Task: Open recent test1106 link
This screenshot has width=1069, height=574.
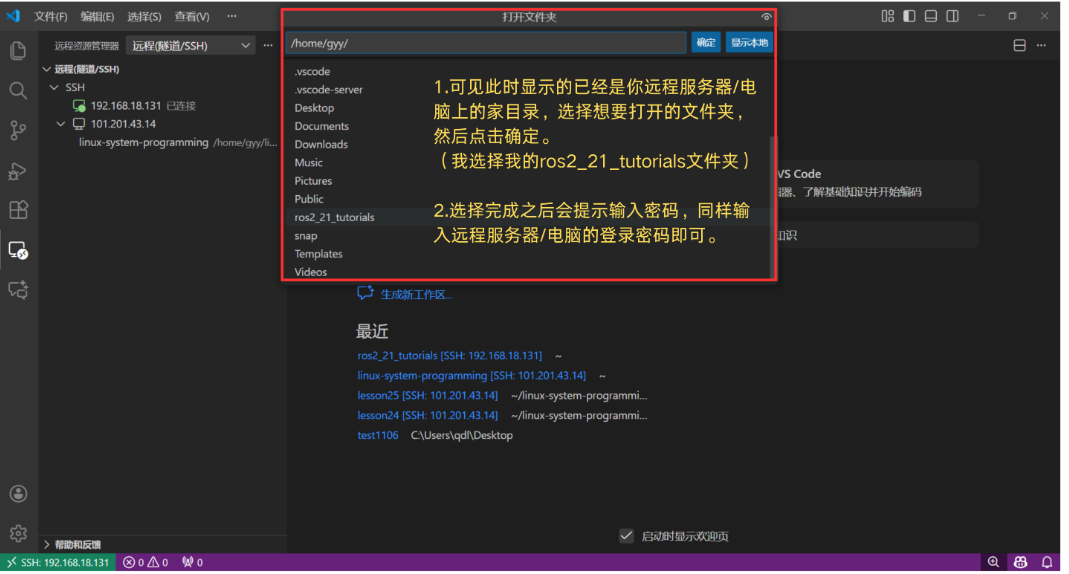Action: coord(378,435)
